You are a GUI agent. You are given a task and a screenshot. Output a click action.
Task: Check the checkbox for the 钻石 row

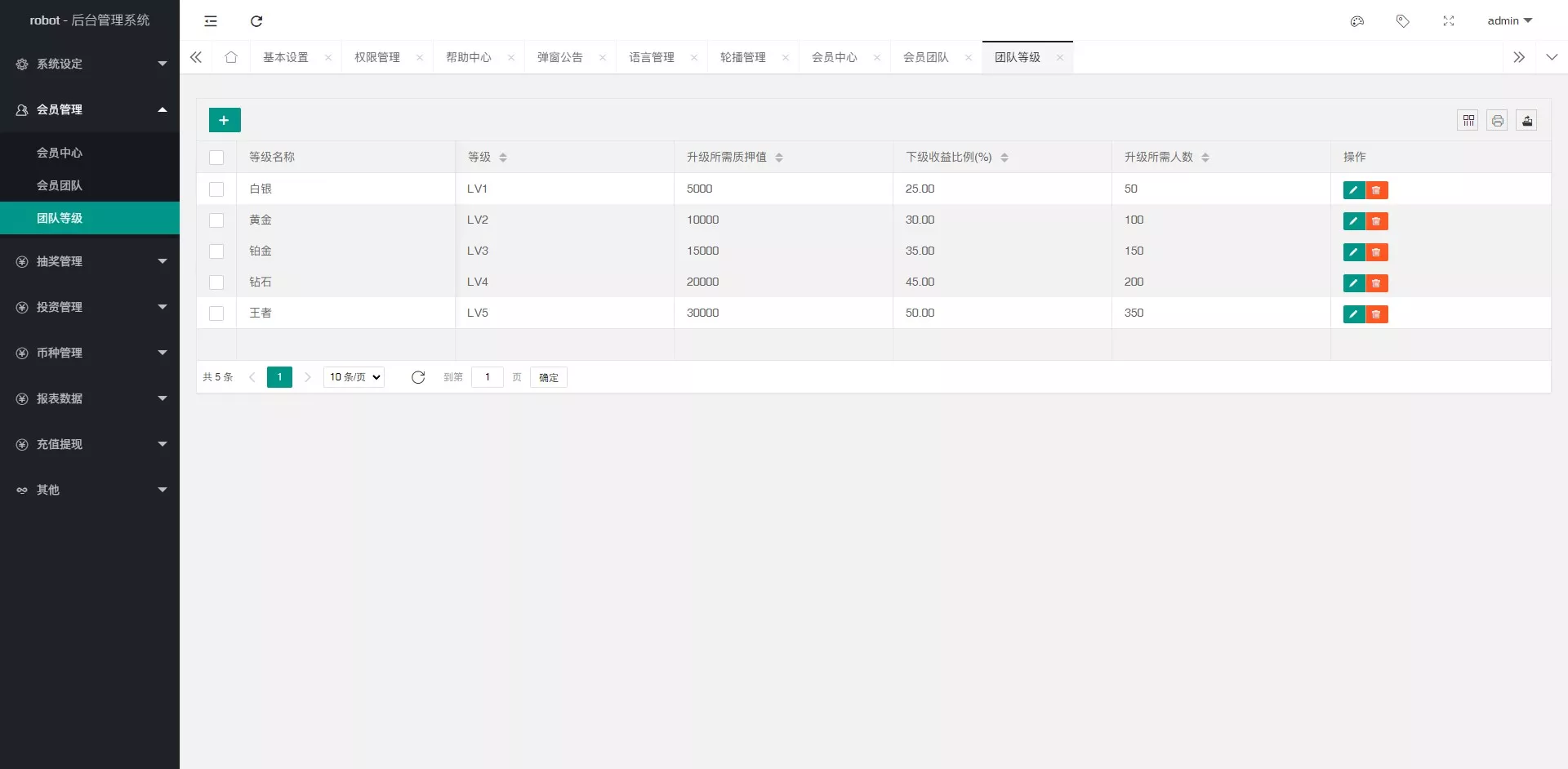(216, 282)
